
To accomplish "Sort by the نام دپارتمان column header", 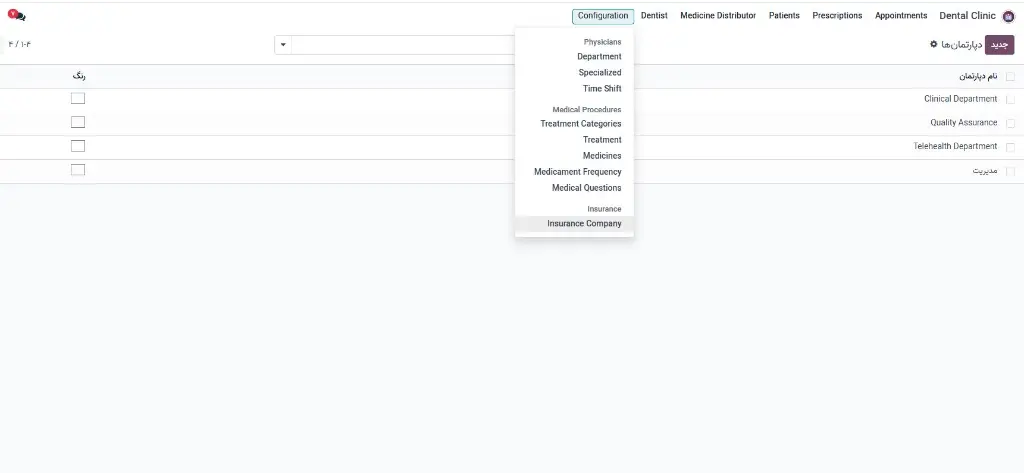I will pyautogui.click(x=978, y=76).
